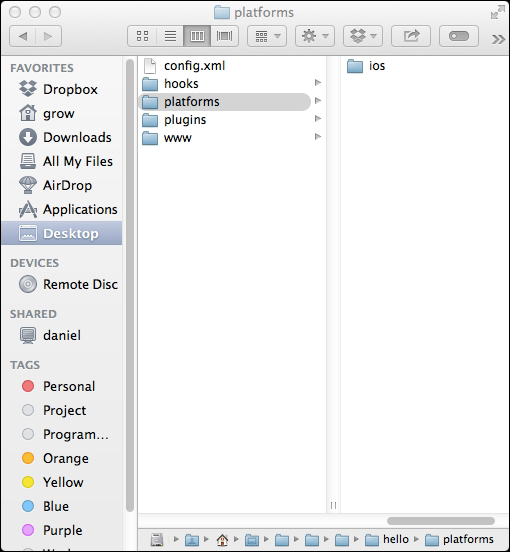This screenshot has height=552, width=510.
Task: Open the item arrangement dropdown
Action: 267,36
